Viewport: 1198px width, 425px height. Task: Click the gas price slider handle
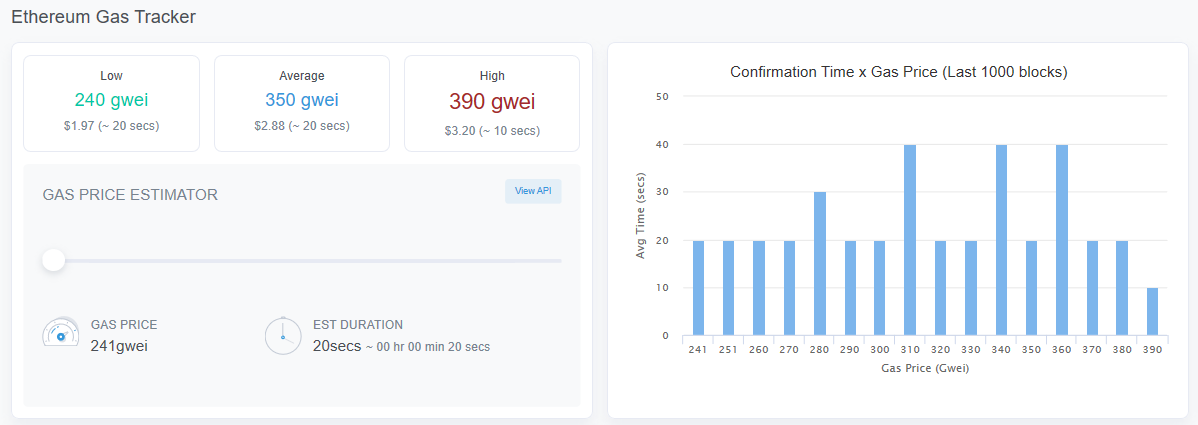(x=53, y=260)
